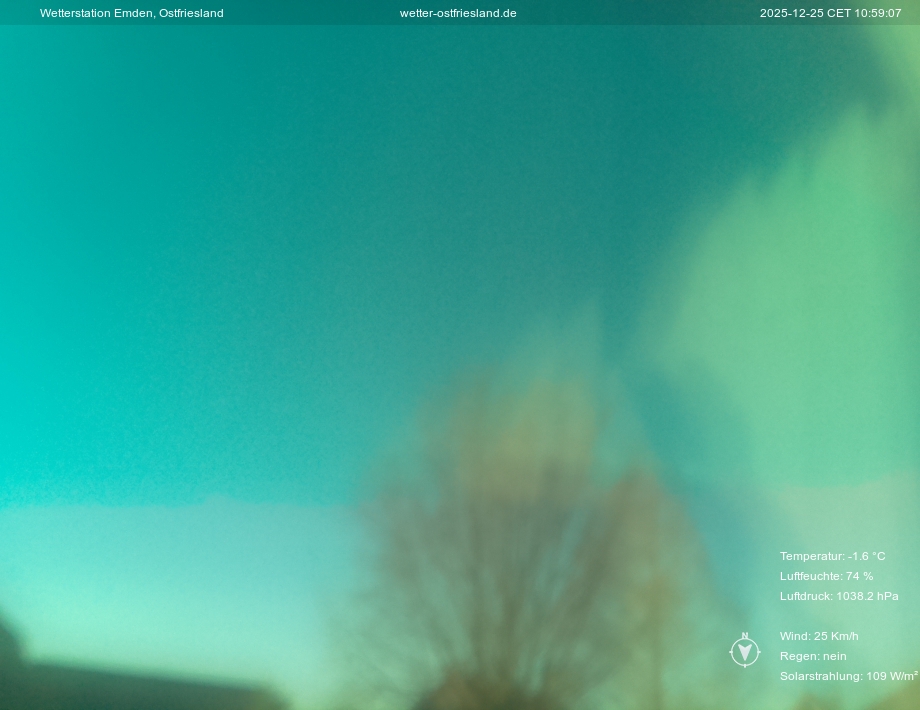This screenshot has height=710, width=920.
Task: Click the 2025-12-25 date in the timestamp
Action: tap(790, 13)
